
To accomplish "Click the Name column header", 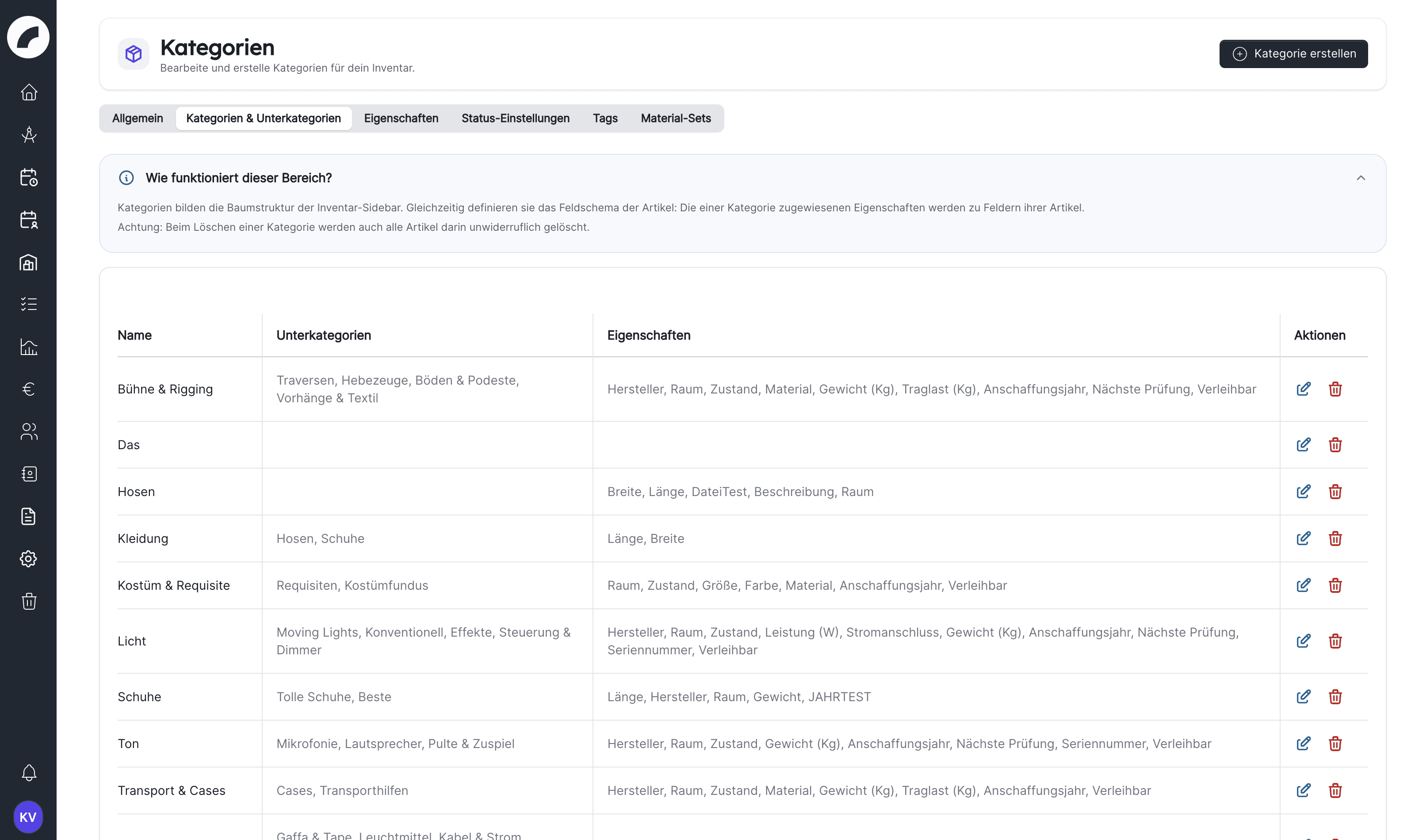I will point(134,335).
